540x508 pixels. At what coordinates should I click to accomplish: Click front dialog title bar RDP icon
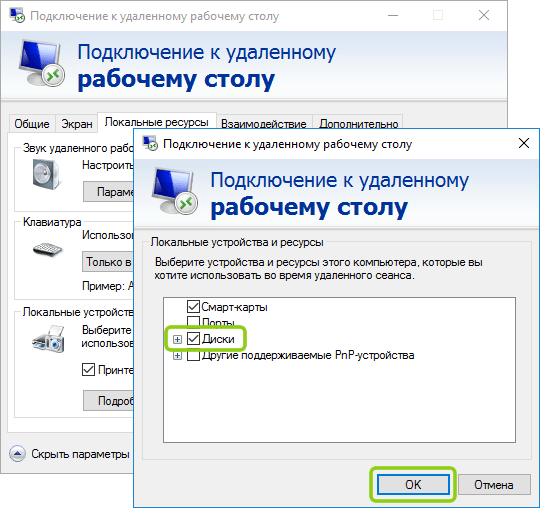[150, 143]
